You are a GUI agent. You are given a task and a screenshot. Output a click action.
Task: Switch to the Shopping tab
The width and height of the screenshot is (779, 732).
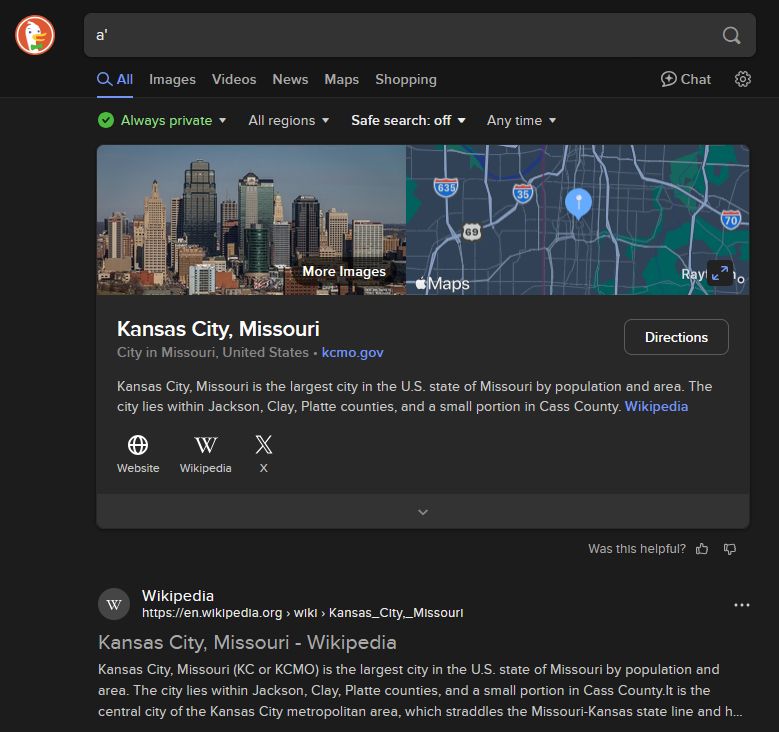point(406,80)
